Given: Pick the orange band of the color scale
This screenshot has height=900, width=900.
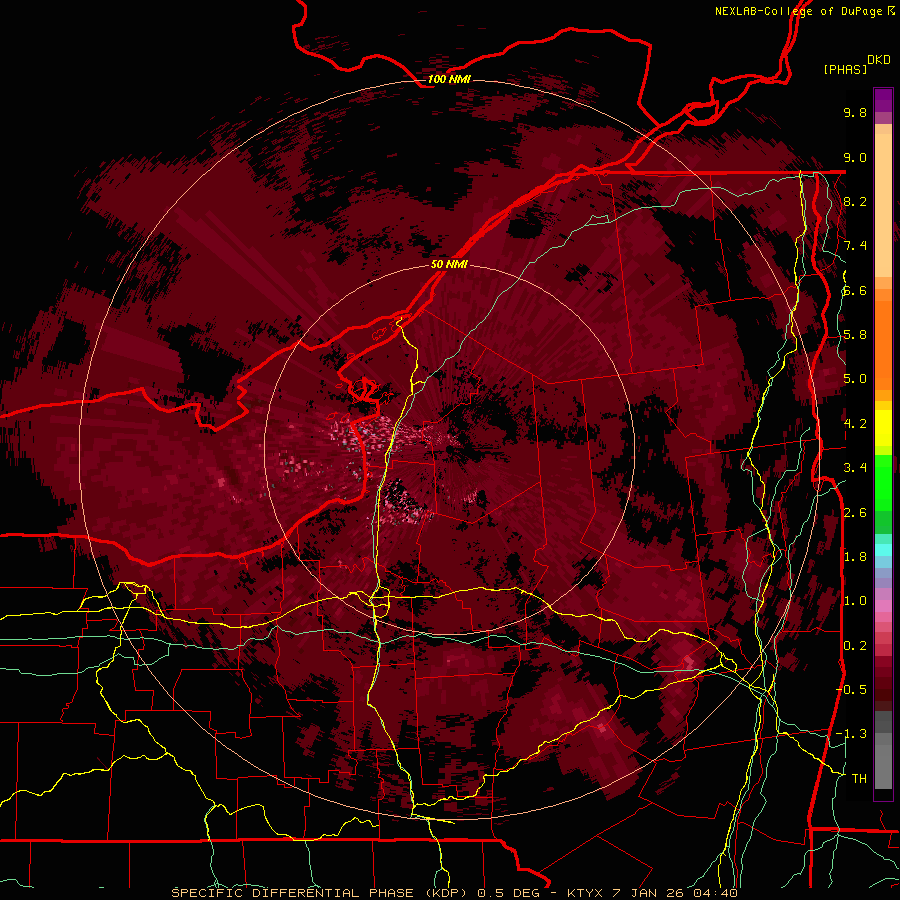Looking at the screenshot, I should click(883, 344).
